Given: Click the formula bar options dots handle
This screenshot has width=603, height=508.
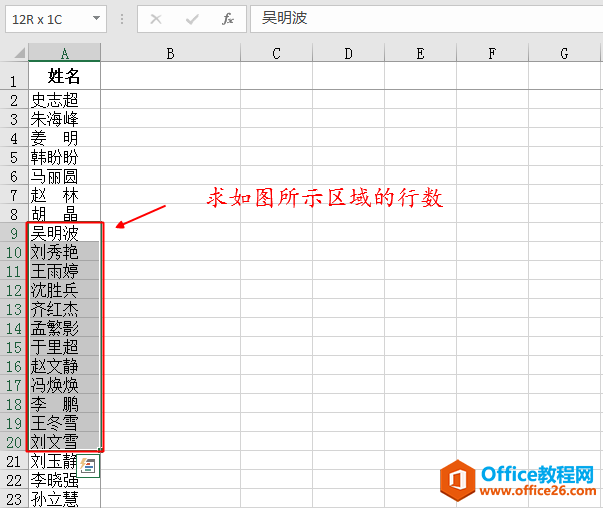Looking at the screenshot, I should (122, 19).
